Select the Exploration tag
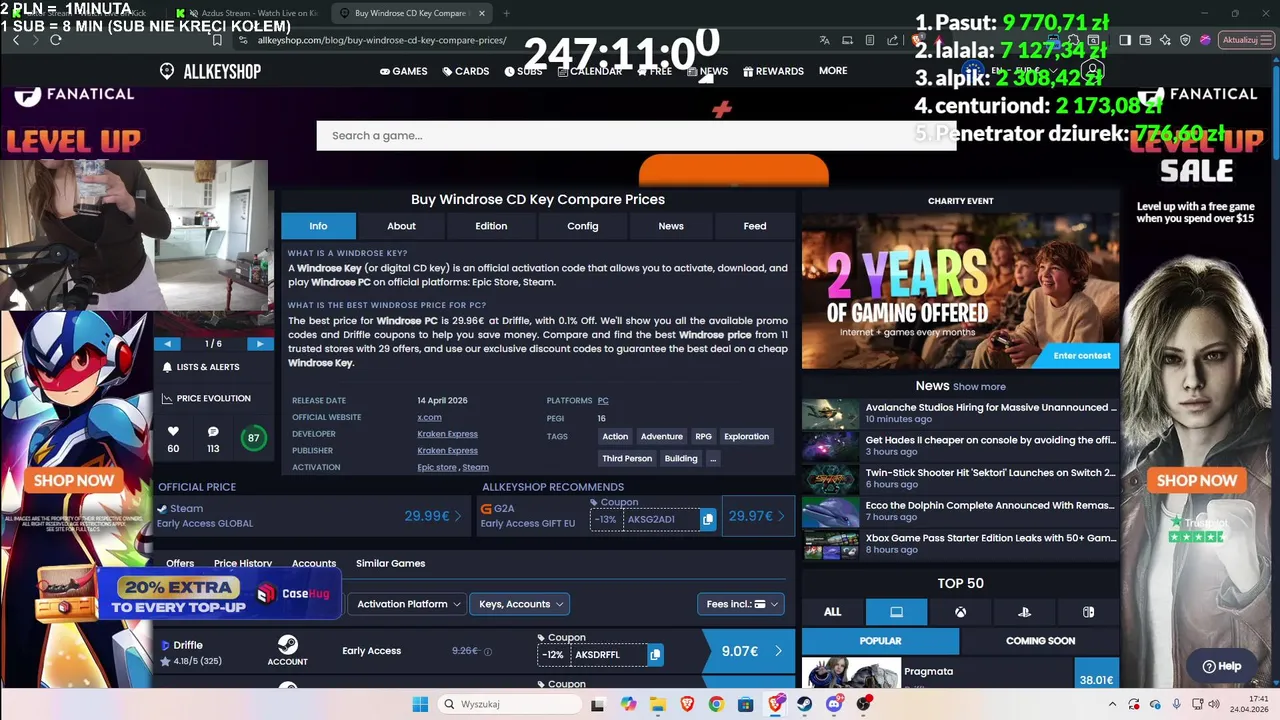This screenshot has width=1280, height=720. pyautogui.click(x=747, y=436)
